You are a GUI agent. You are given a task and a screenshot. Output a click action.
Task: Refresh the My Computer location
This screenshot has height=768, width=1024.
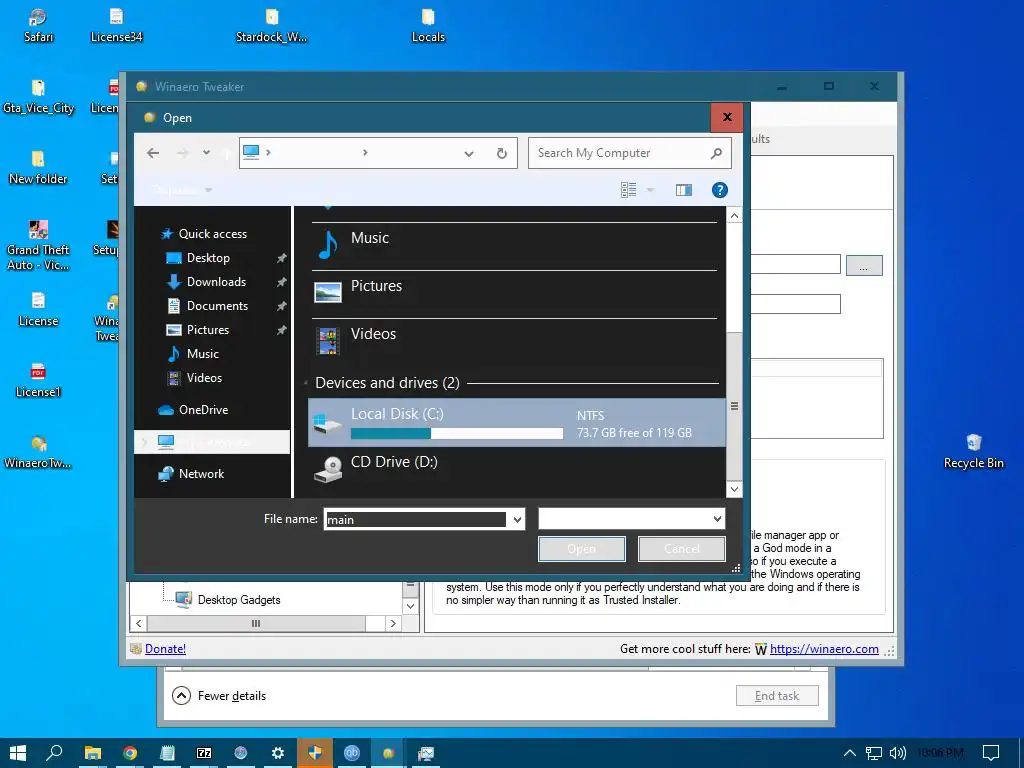tap(502, 153)
